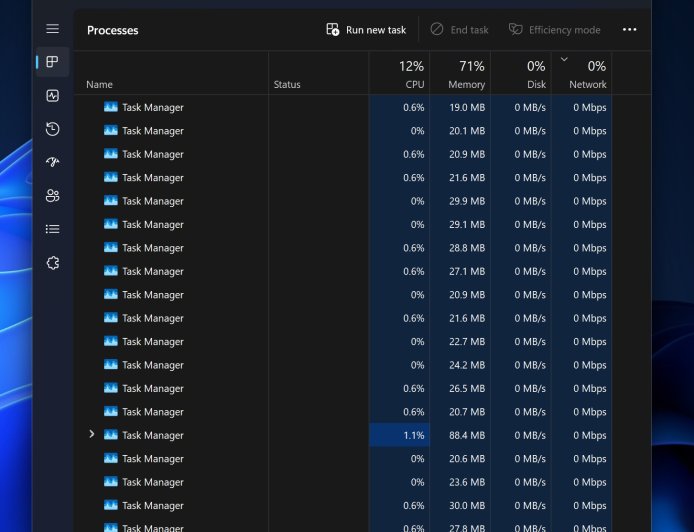Open the Performance page from sidebar
This screenshot has height=532, width=694.
pyautogui.click(x=52, y=96)
